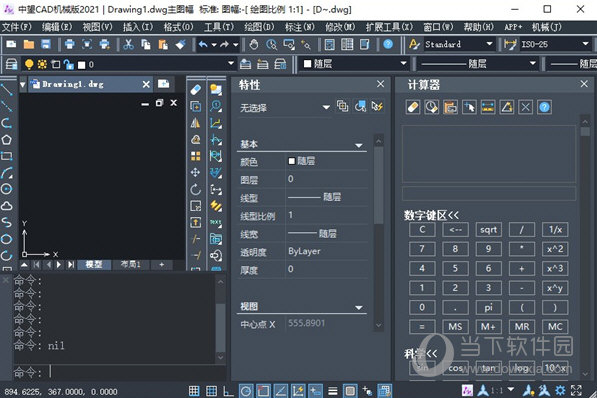Click the layer 0 white color swatch
The width and height of the screenshot is (597, 398).
[81, 65]
